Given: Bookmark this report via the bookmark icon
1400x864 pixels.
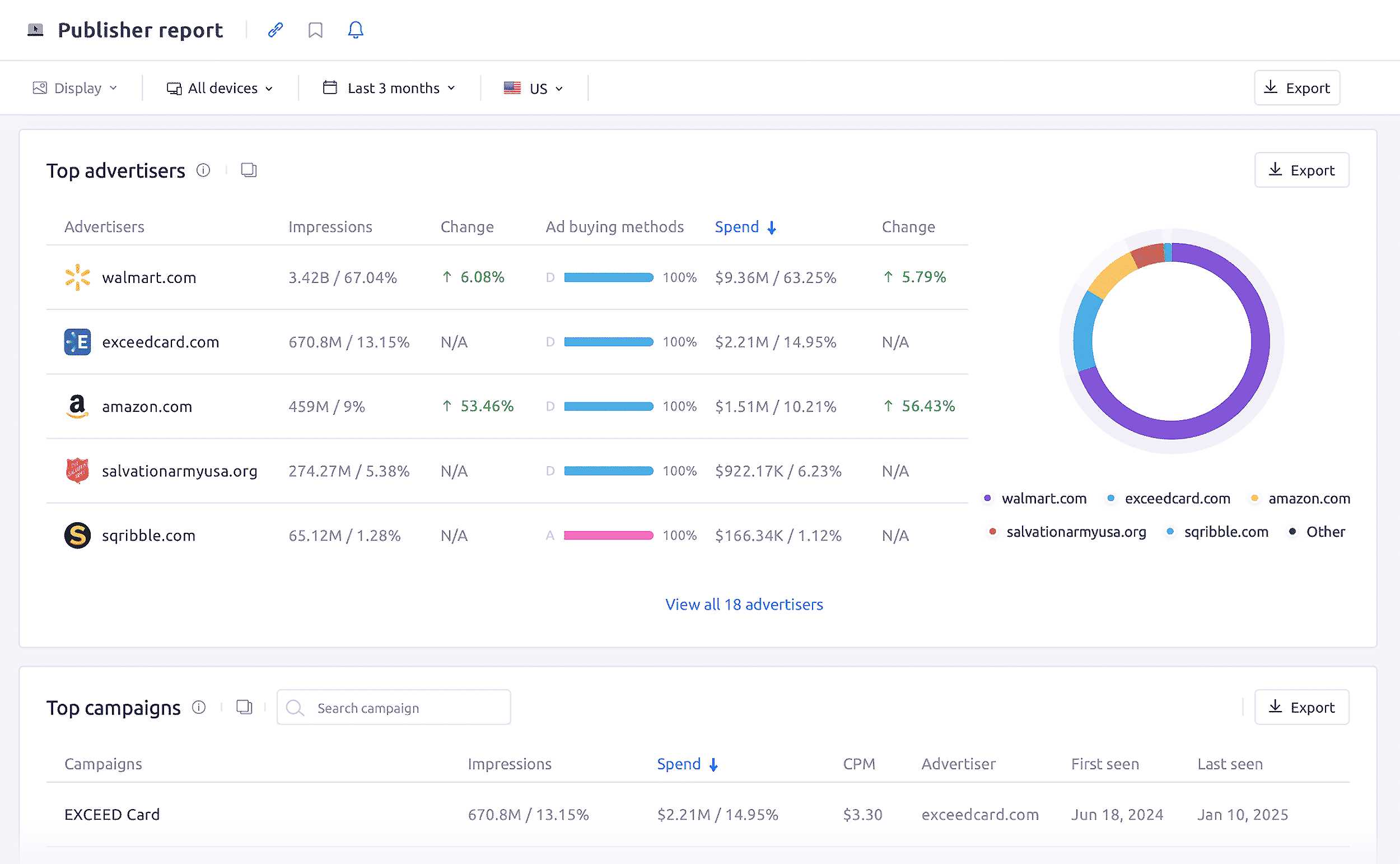Looking at the screenshot, I should point(315,30).
